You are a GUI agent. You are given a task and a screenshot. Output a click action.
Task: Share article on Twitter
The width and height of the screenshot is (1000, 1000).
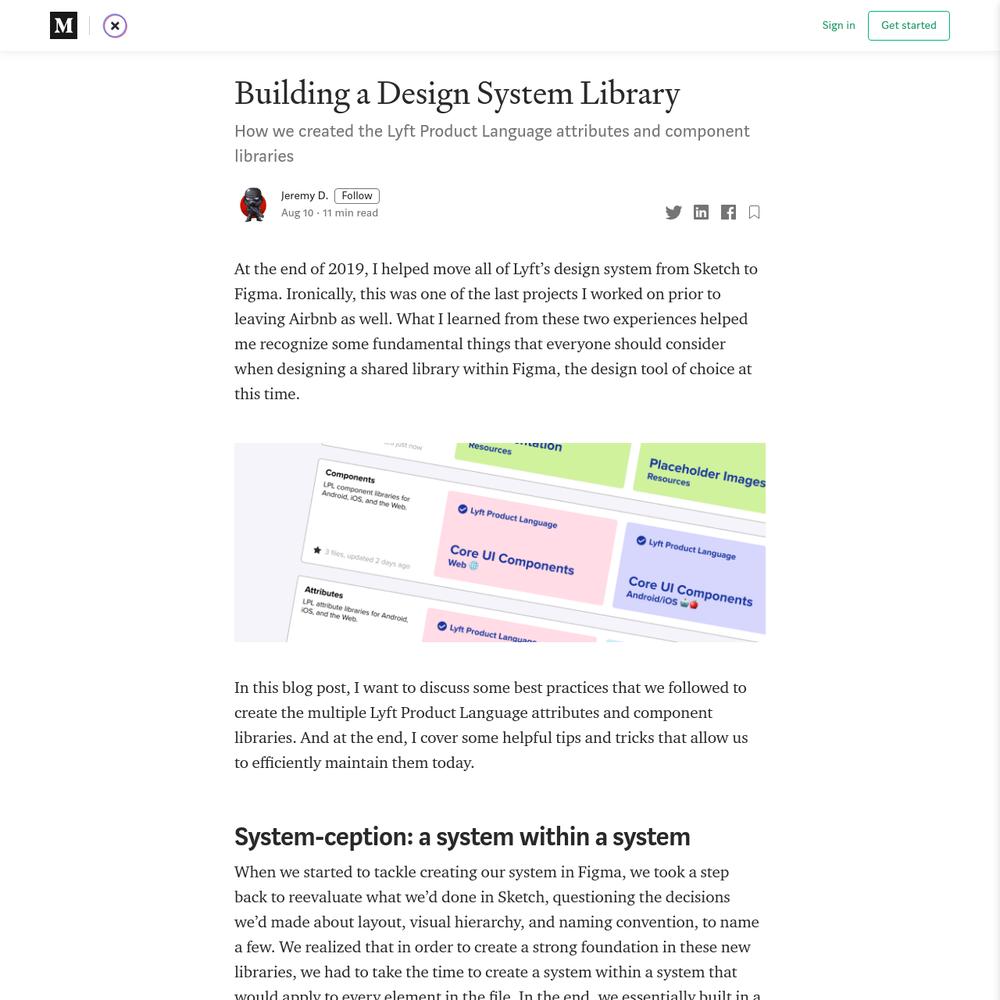(673, 212)
